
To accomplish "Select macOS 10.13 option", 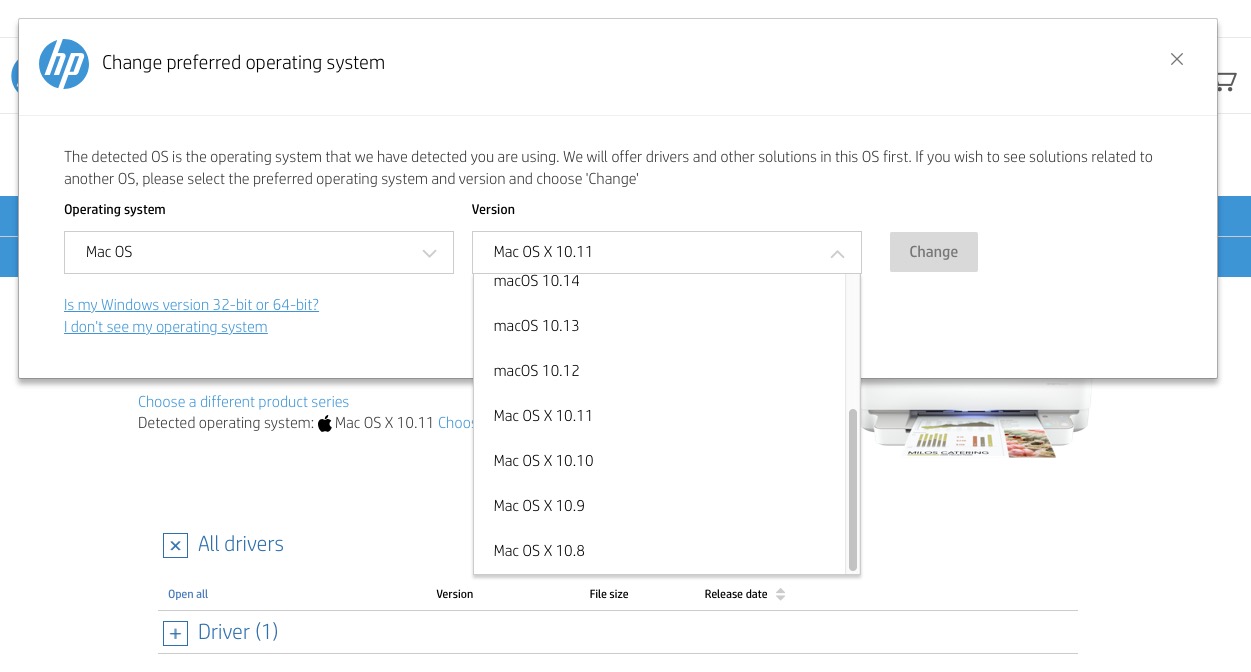I will (537, 326).
